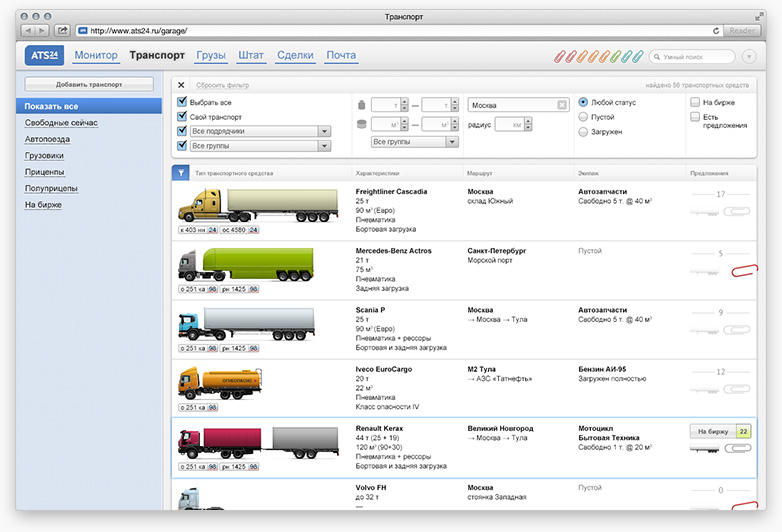Click the blue filter funnel icon
The height and width of the screenshot is (532, 782).
(181, 173)
